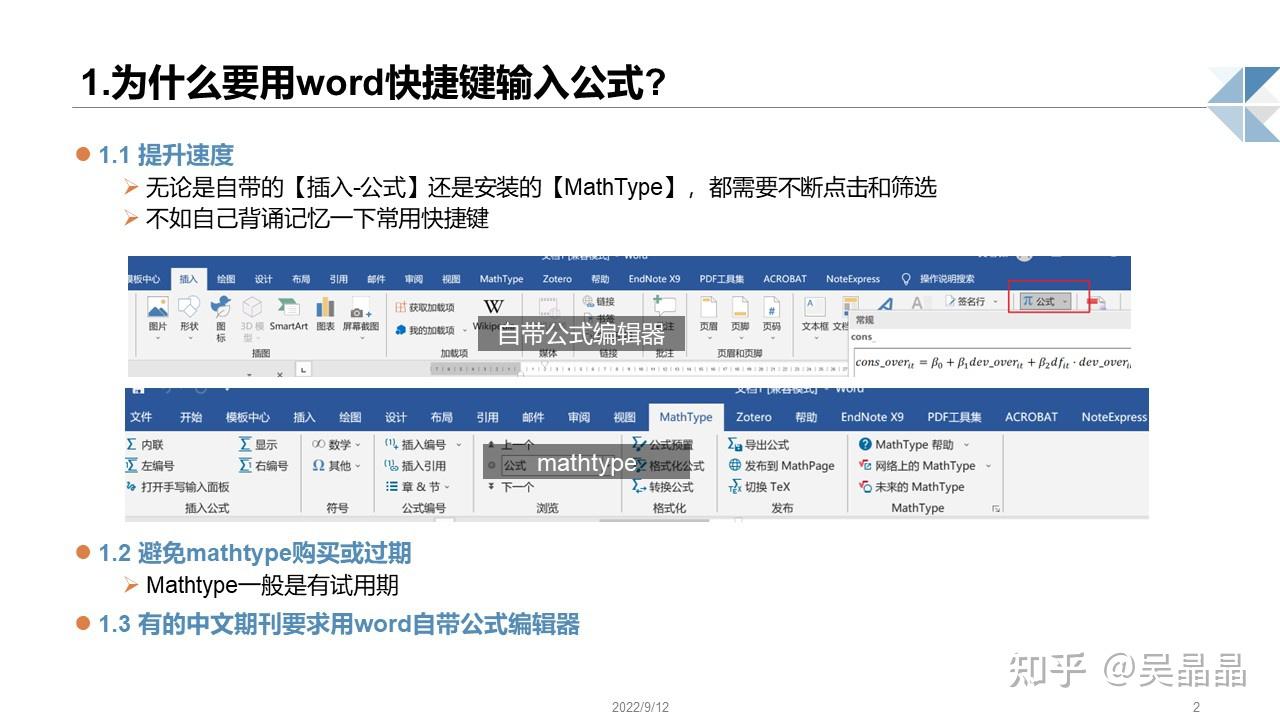1280x720 pixels.
Task: Open the 签名行 dropdown
Action: (995, 301)
